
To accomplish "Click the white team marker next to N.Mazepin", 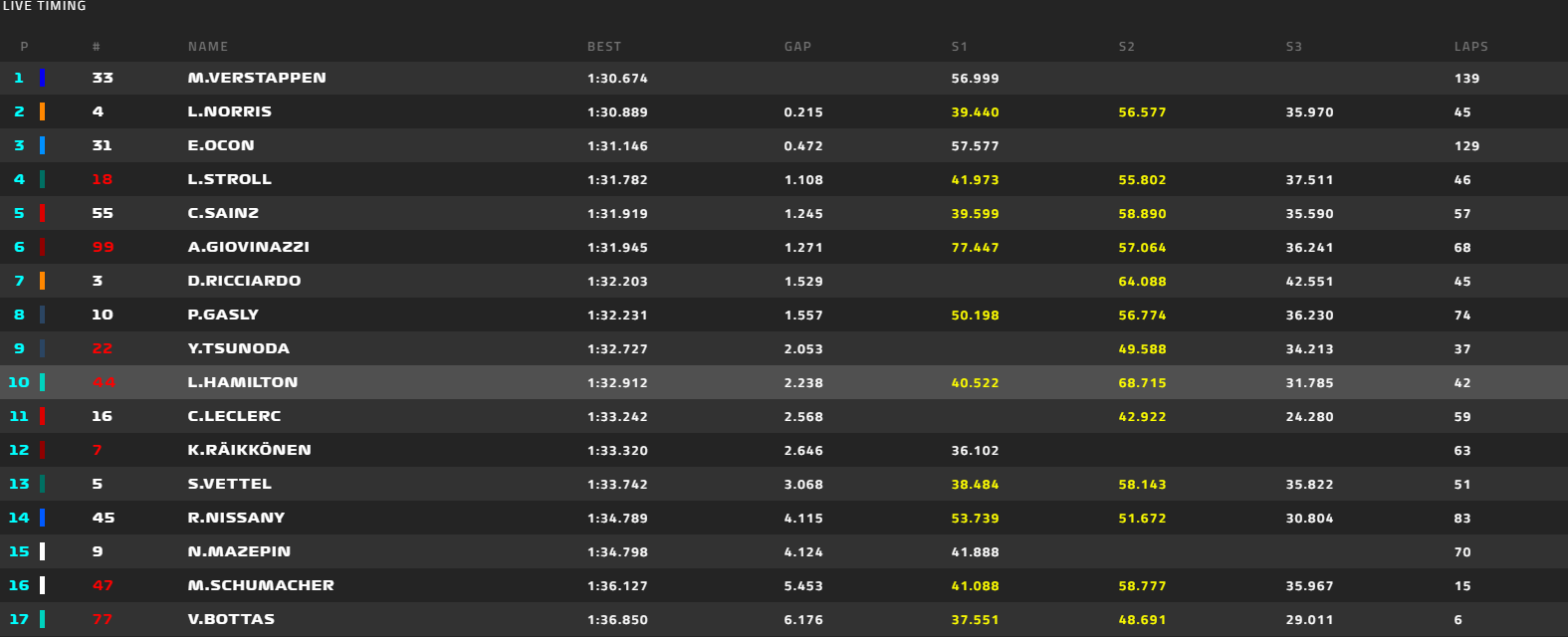I will coord(42,551).
